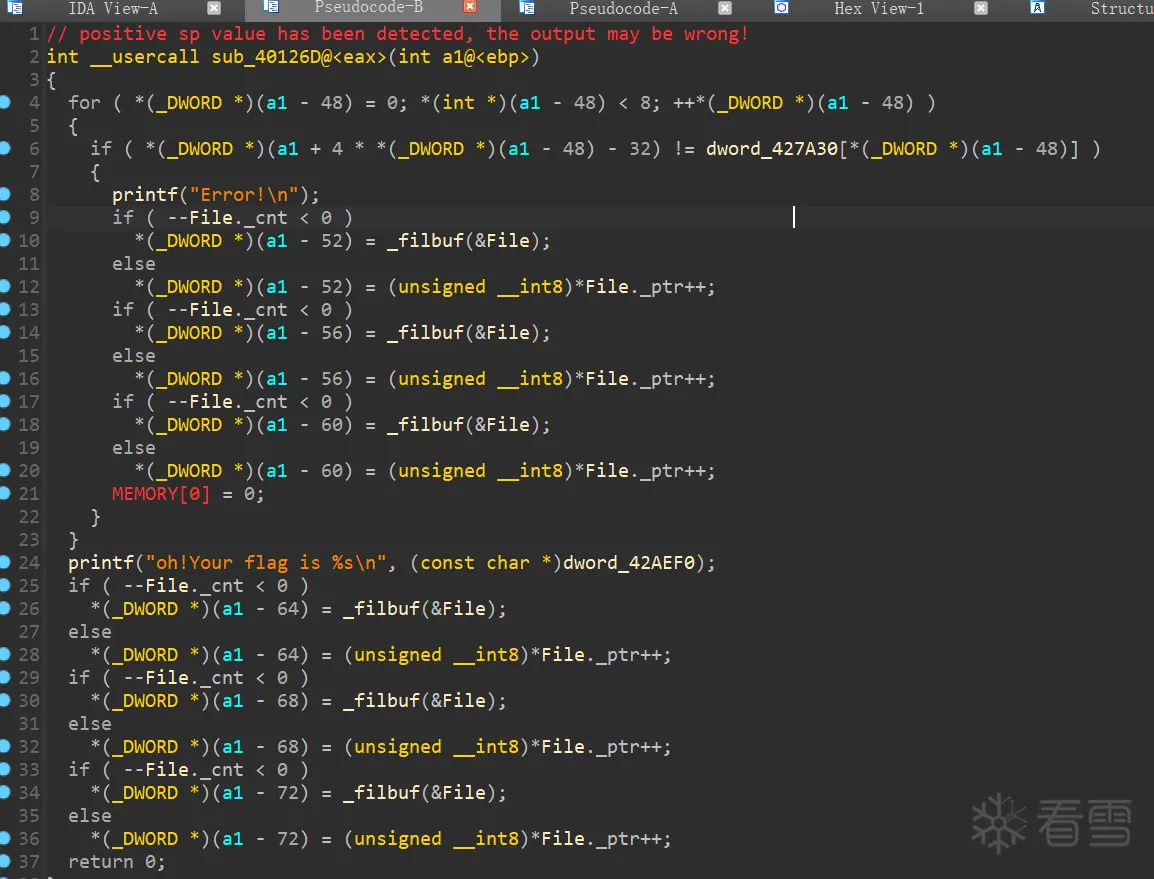This screenshot has width=1154, height=879.
Task: Click the IDA View-A tab icon
Action: click(15, 8)
